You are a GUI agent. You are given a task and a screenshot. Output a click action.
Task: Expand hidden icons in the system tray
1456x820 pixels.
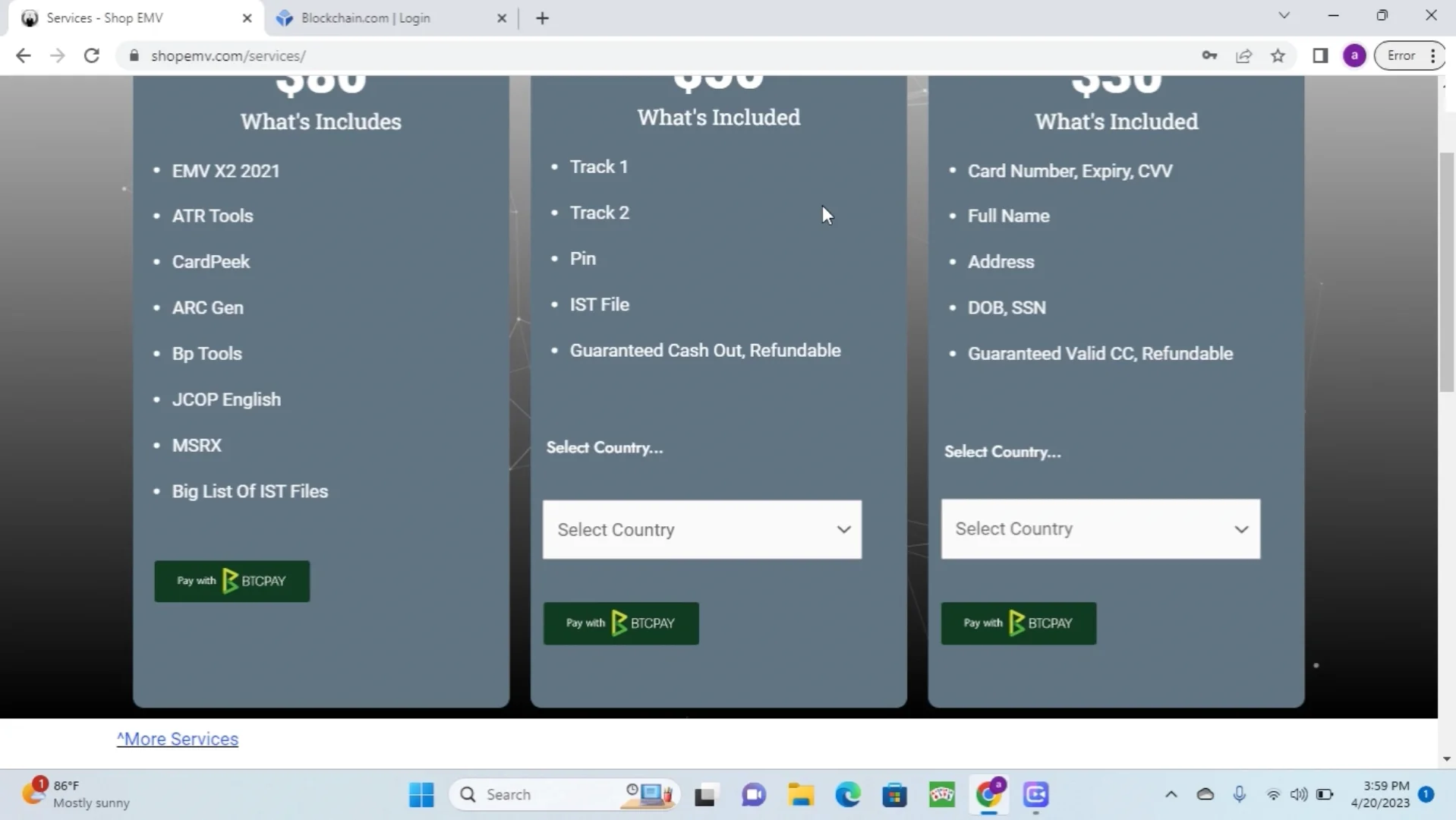(1172, 794)
